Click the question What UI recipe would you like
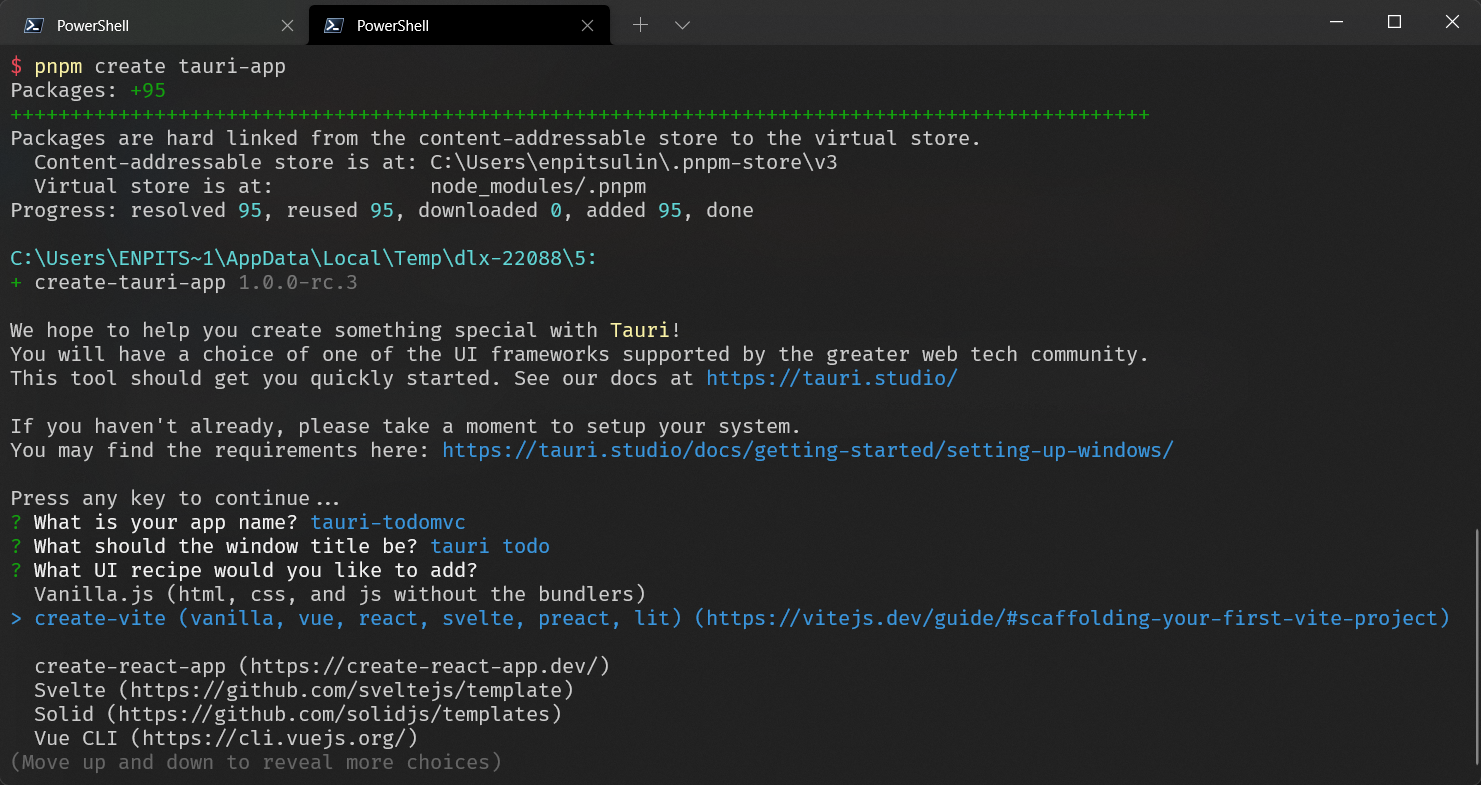The height and width of the screenshot is (785, 1481). [x=256, y=570]
